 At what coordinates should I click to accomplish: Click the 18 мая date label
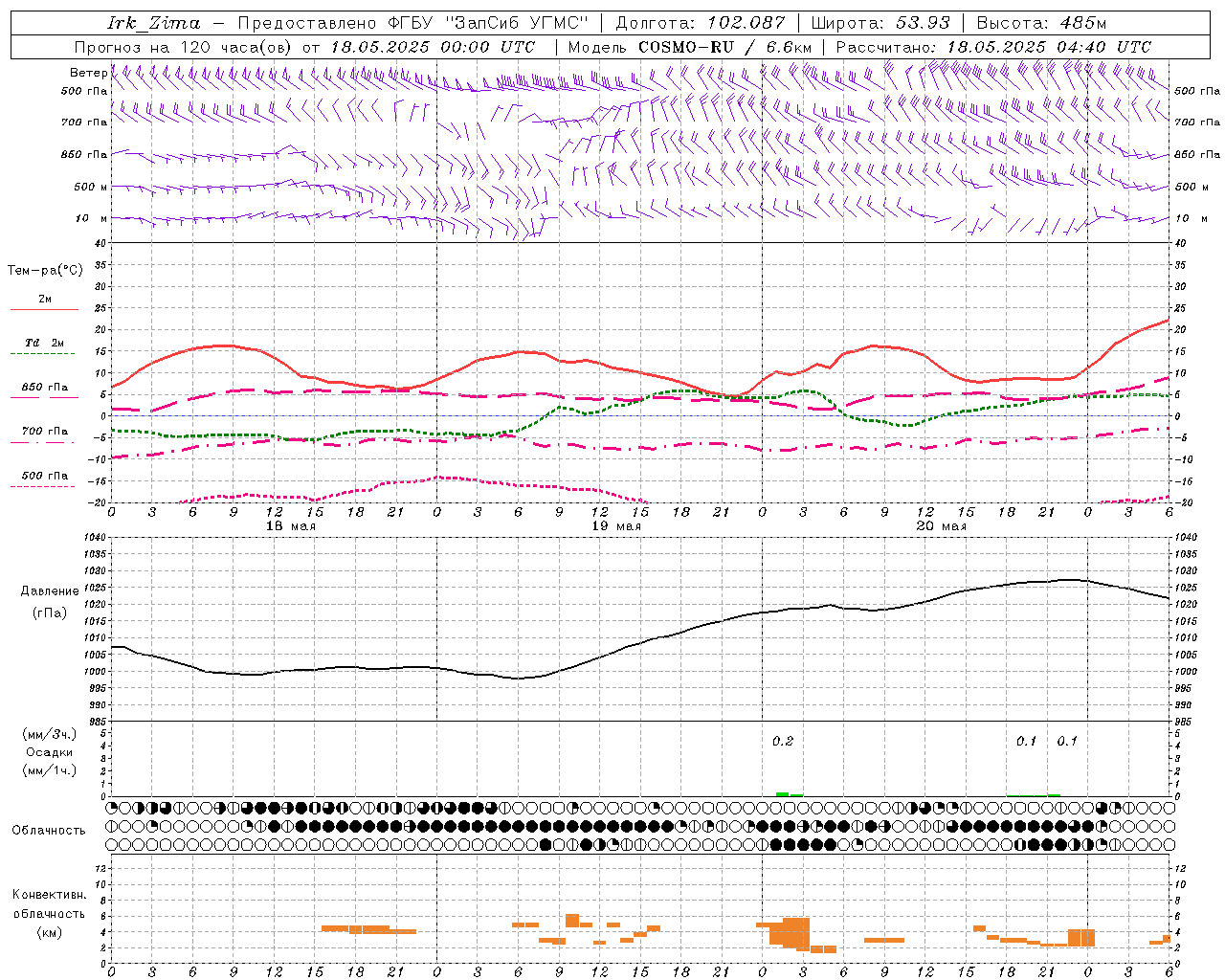point(291,526)
